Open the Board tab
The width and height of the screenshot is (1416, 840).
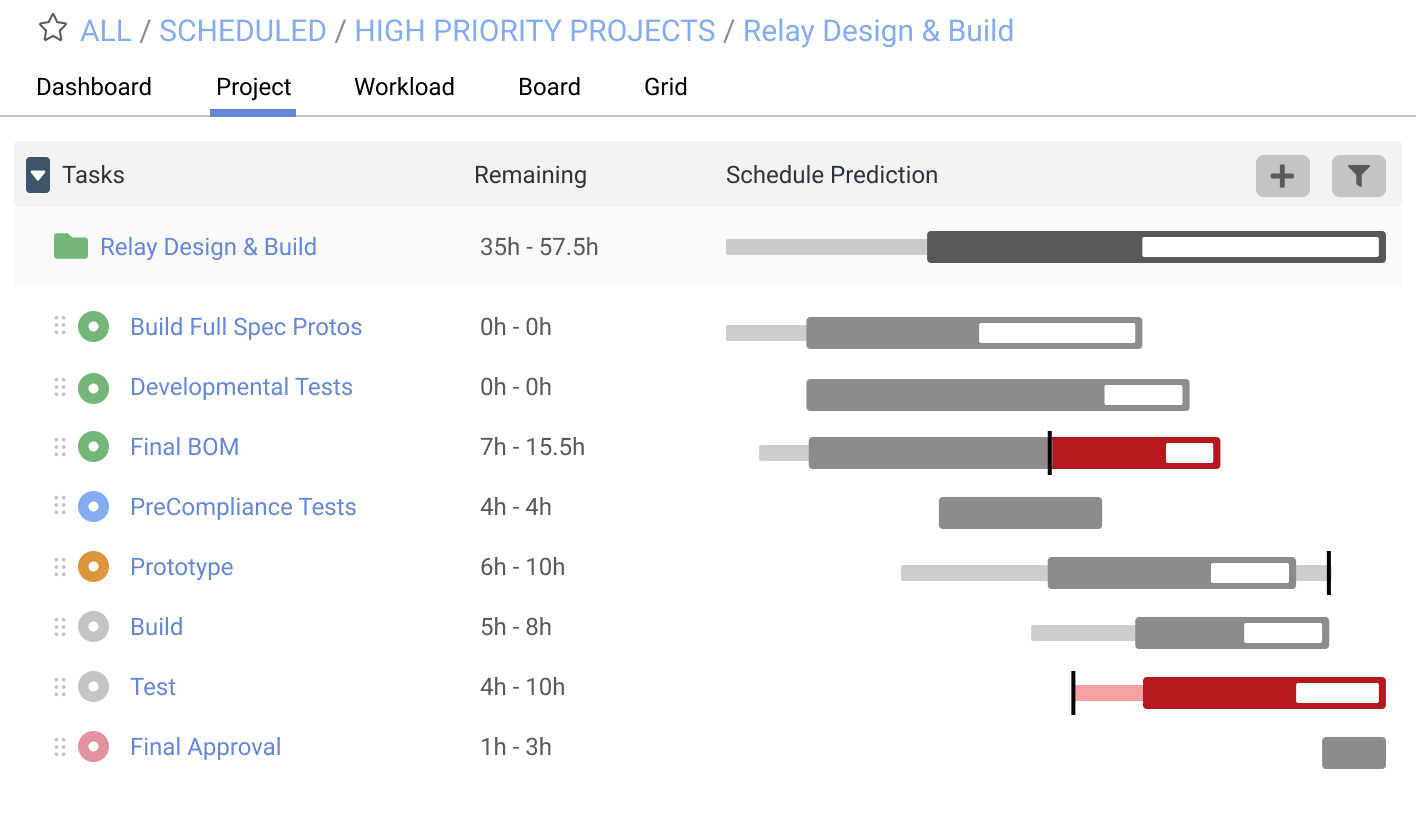(x=549, y=87)
